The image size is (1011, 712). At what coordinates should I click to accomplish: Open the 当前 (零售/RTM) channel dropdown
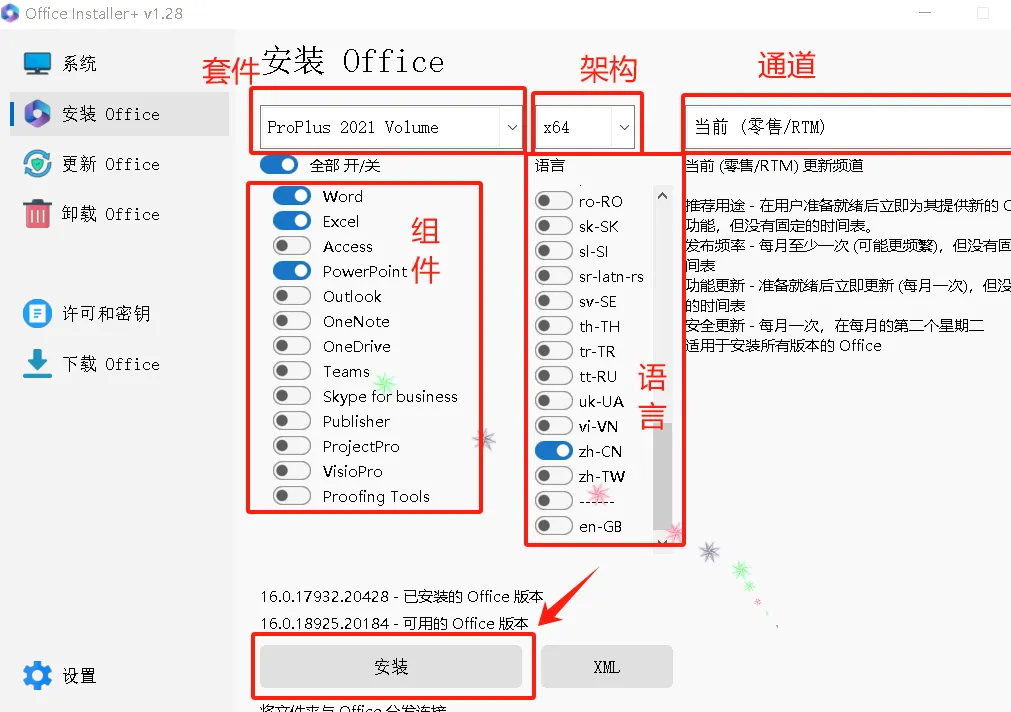coord(848,127)
